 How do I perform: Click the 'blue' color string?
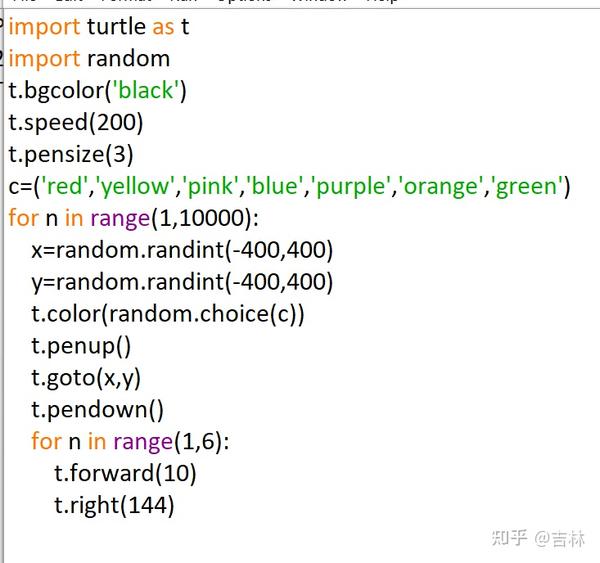point(274,186)
